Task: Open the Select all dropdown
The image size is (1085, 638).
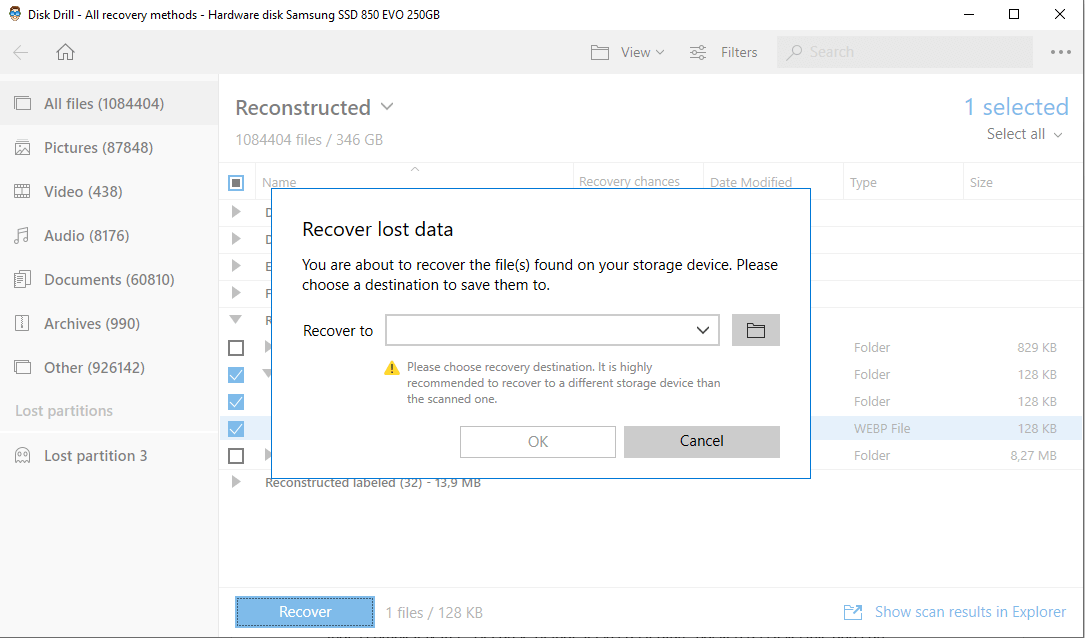Action: pyautogui.click(x=1024, y=134)
